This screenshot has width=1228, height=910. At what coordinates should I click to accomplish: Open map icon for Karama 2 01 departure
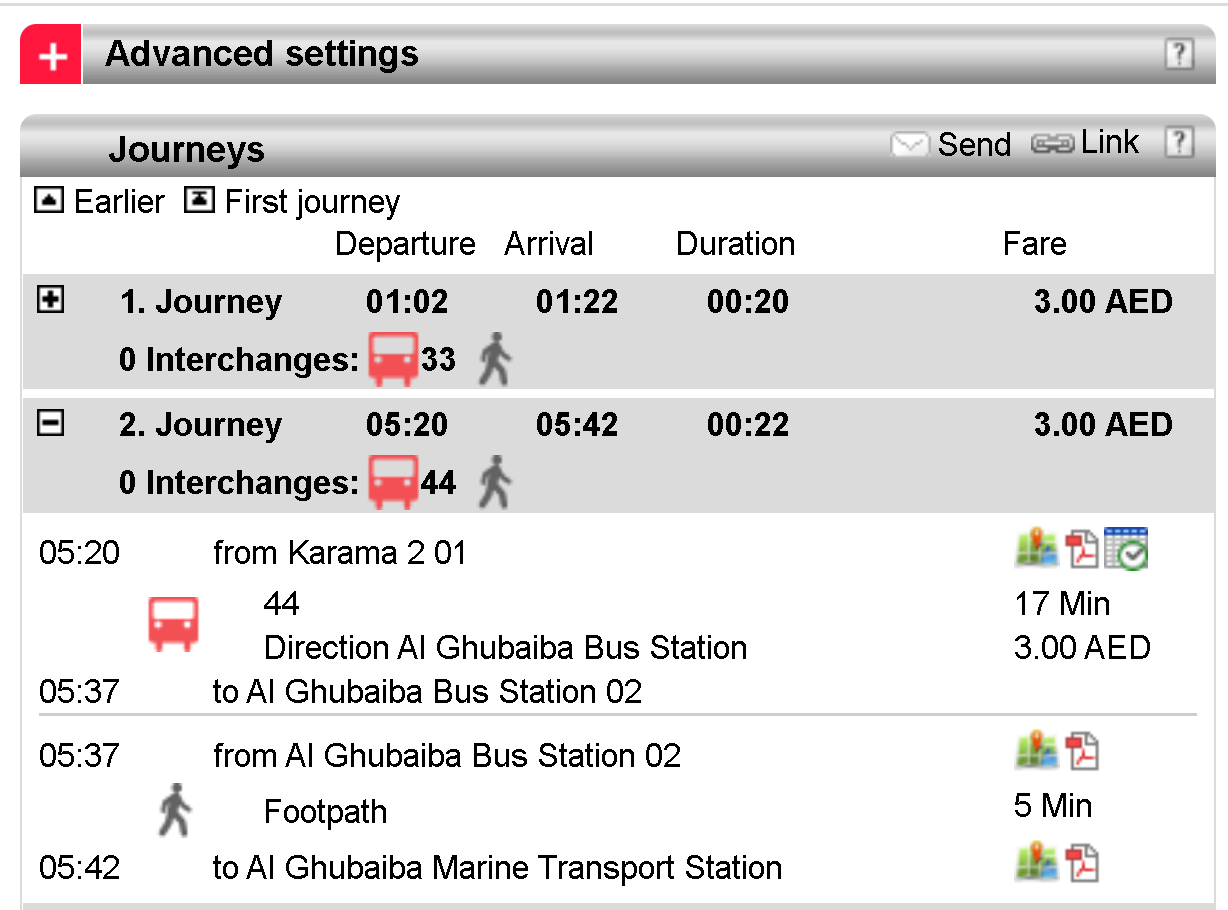click(1037, 549)
